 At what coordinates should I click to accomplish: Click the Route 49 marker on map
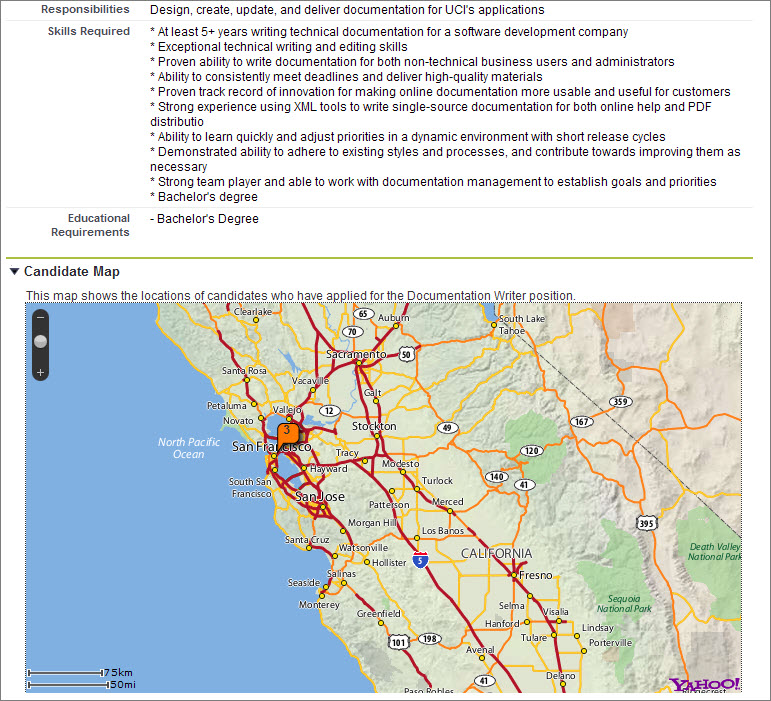pos(447,428)
